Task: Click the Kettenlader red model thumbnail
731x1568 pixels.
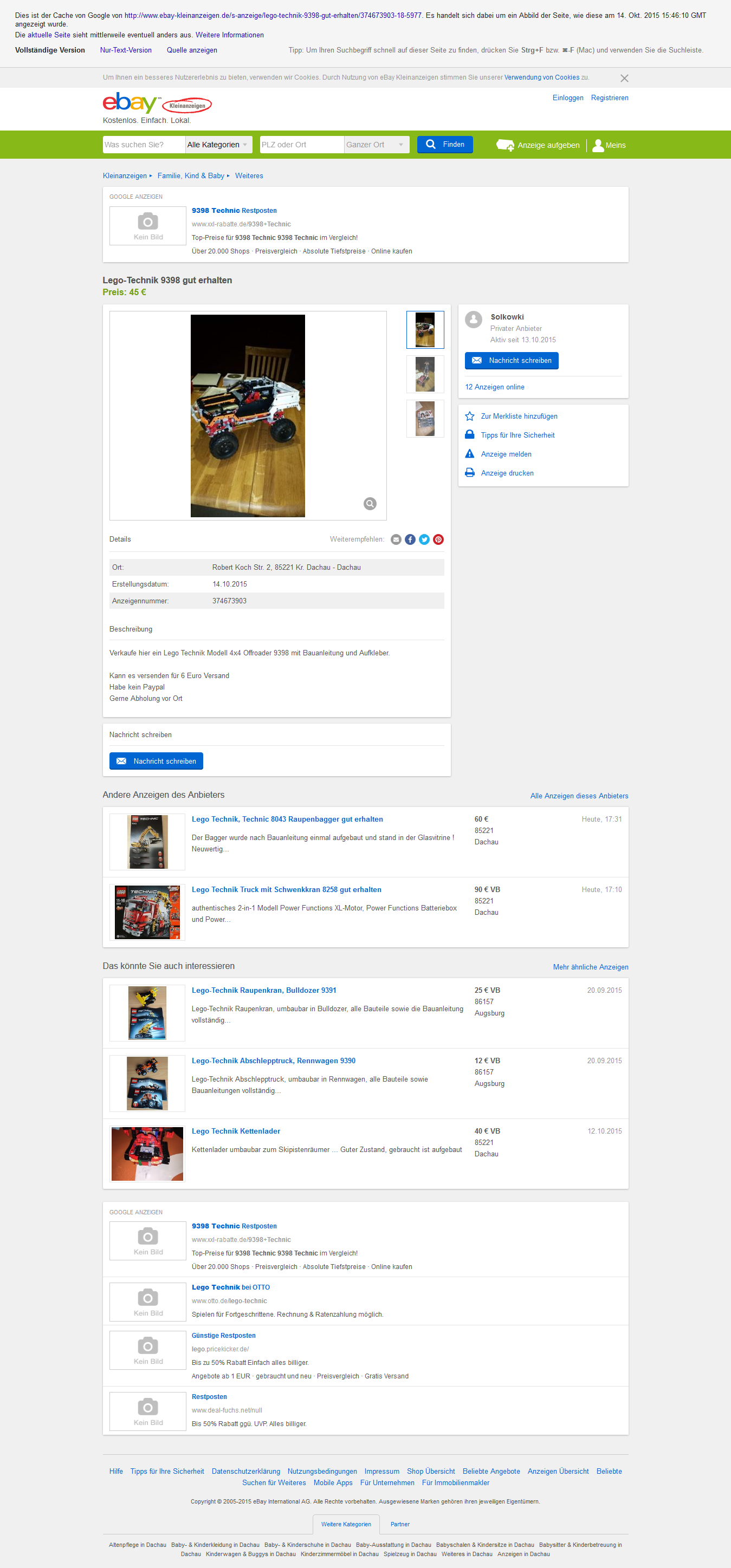Action: point(147,1154)
